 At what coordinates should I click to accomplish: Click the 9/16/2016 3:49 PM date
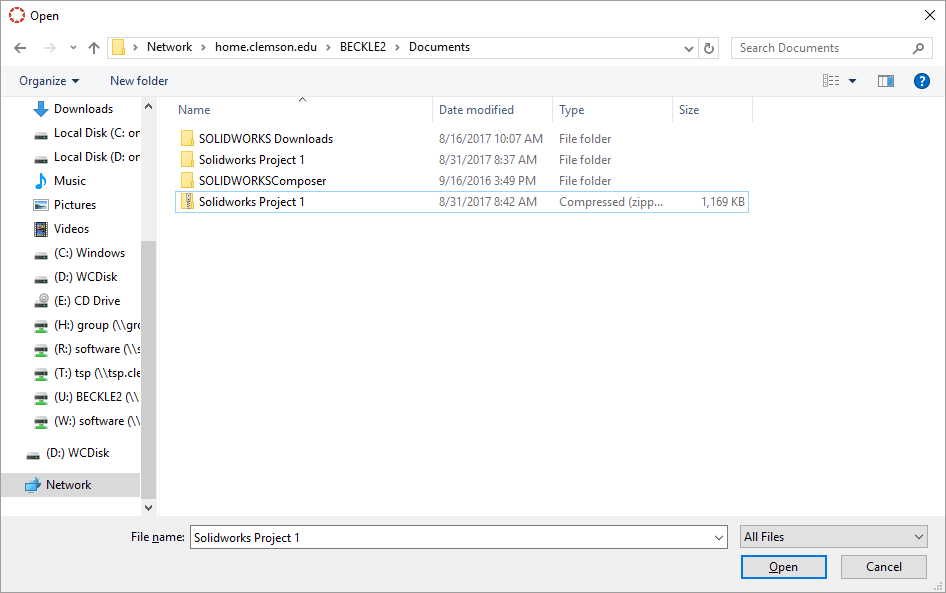click(487, 181)
